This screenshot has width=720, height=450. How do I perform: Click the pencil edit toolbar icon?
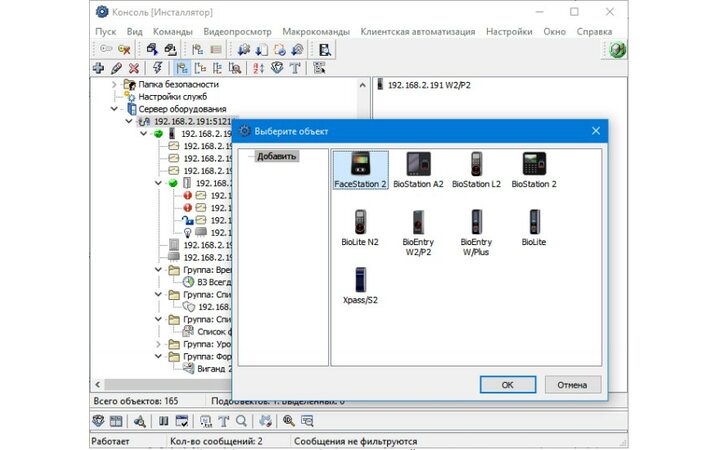point(116,68)
